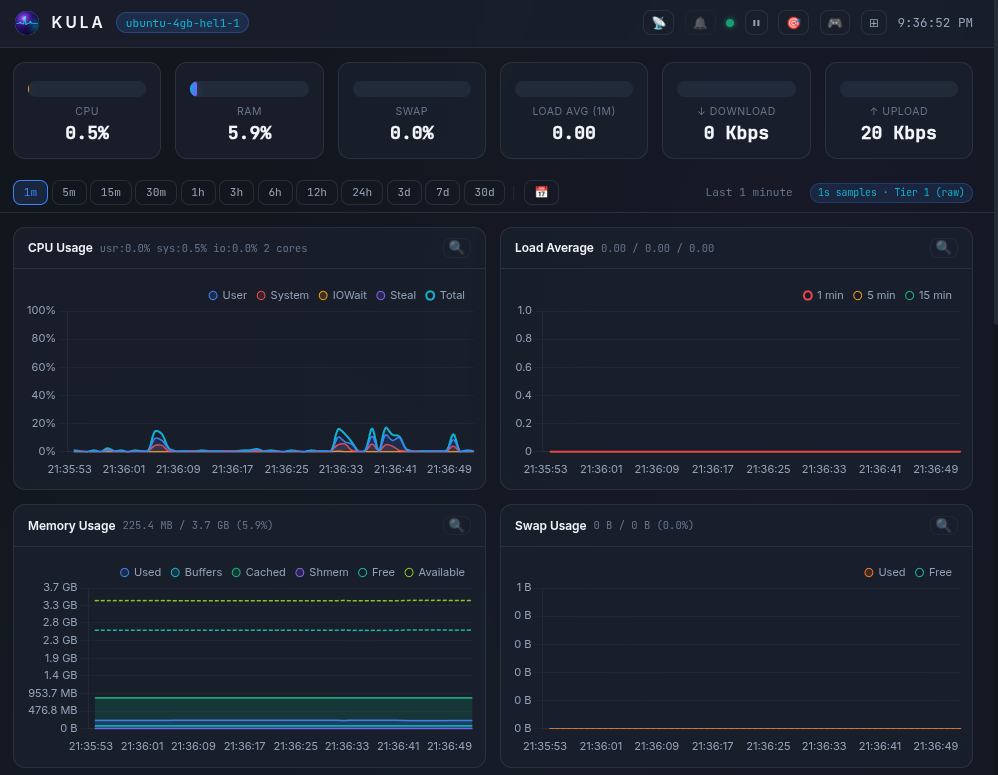998x775 pixels.
Task: Click the RAM gauge bar at the top
Action: pos(249,88)
